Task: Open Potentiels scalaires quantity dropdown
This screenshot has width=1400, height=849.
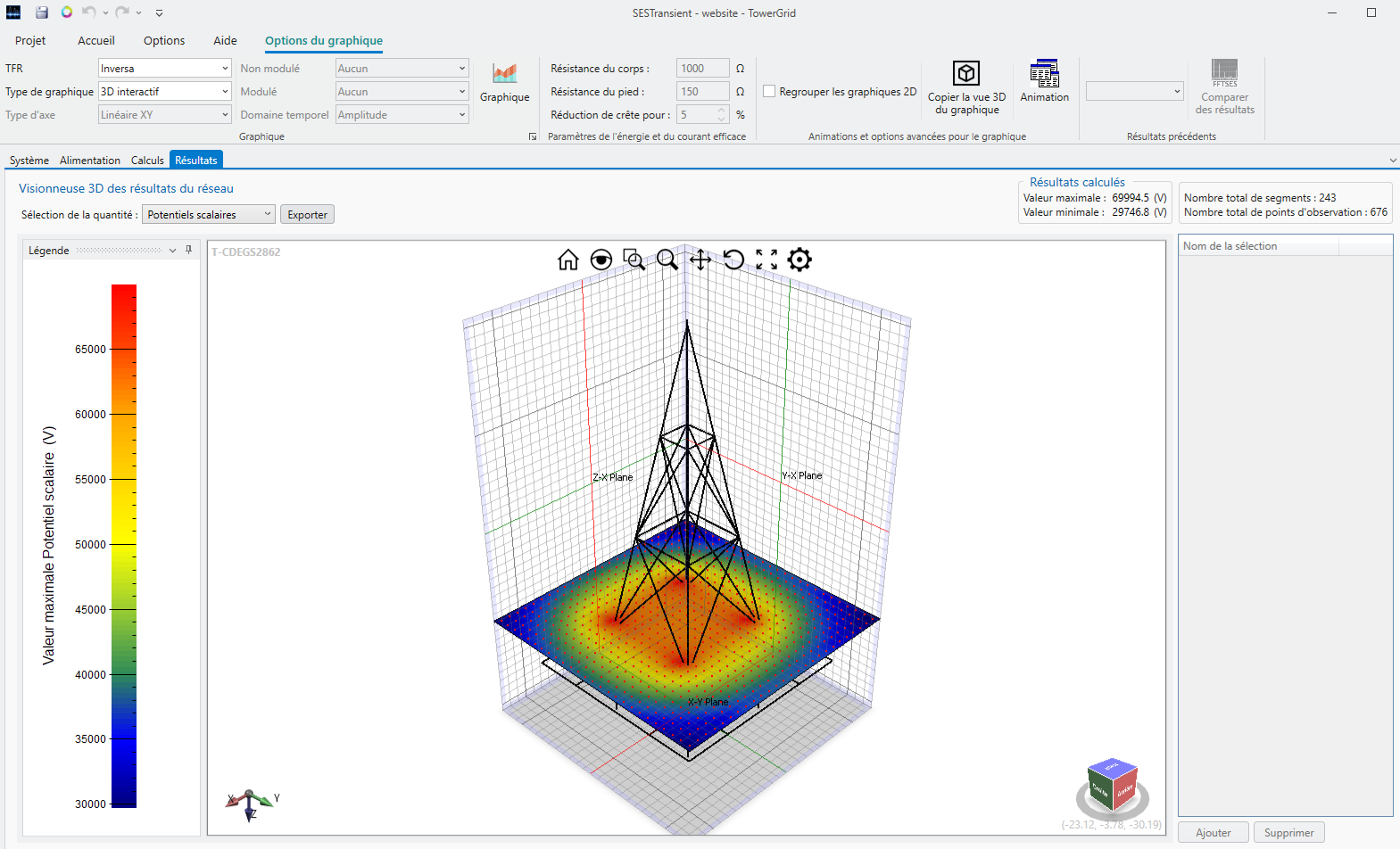Action: point(209,215)
